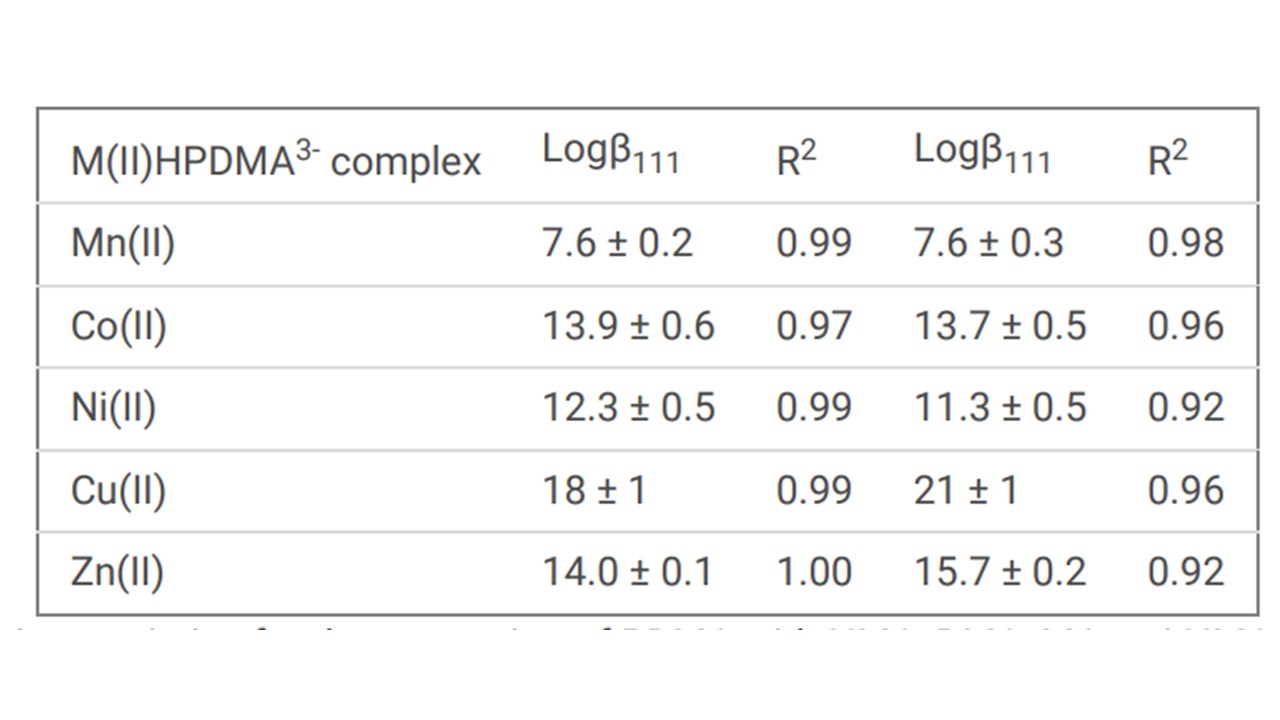The width and height of the screenshot is (1280, 720).
Task: Click the 0.98 value in Mn(II) row
Action: click(x=1186, y=243)
